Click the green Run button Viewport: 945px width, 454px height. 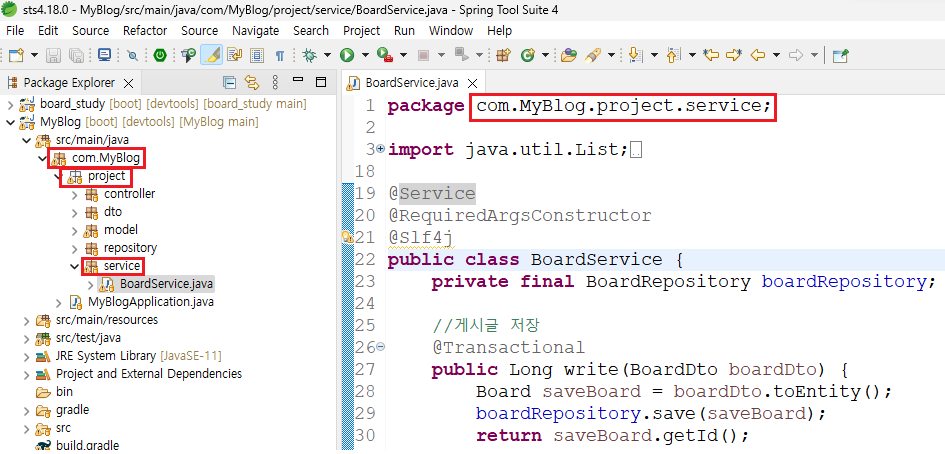(x=347, y=55)
